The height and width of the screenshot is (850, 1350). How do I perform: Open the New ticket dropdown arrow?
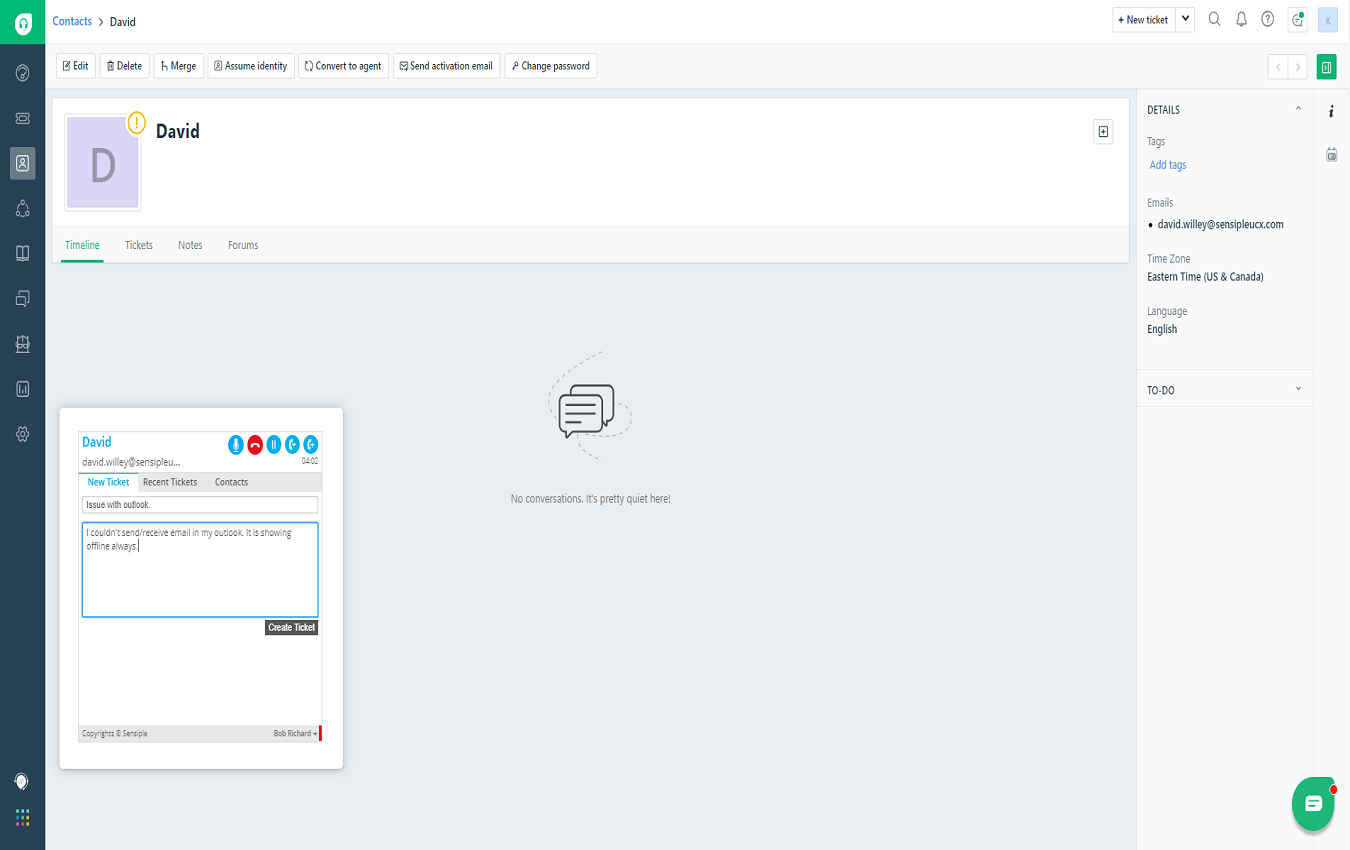coord(1184,19)
